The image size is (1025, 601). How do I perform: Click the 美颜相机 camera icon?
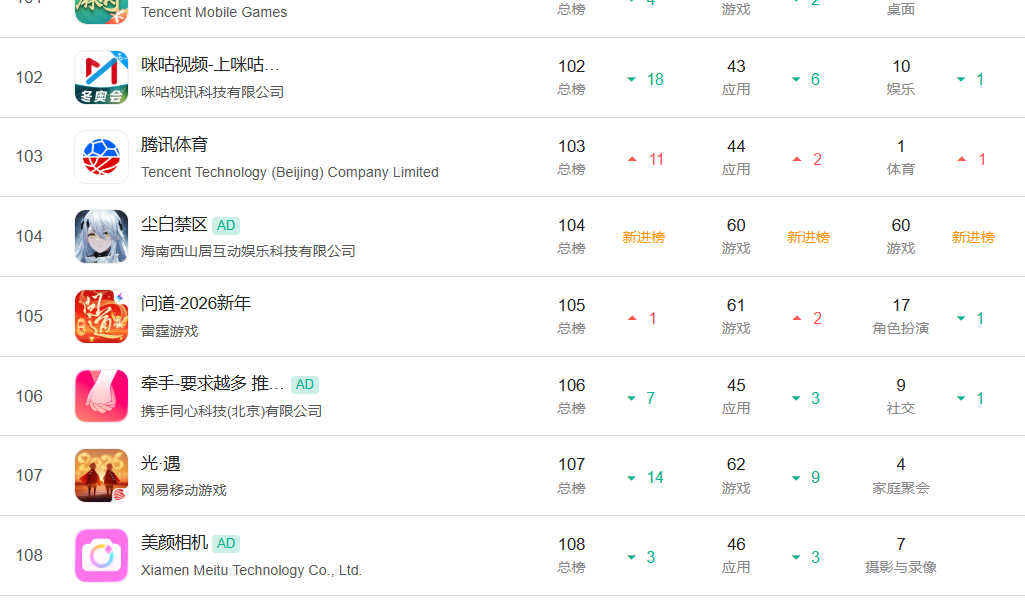click(x=101, y=555)
